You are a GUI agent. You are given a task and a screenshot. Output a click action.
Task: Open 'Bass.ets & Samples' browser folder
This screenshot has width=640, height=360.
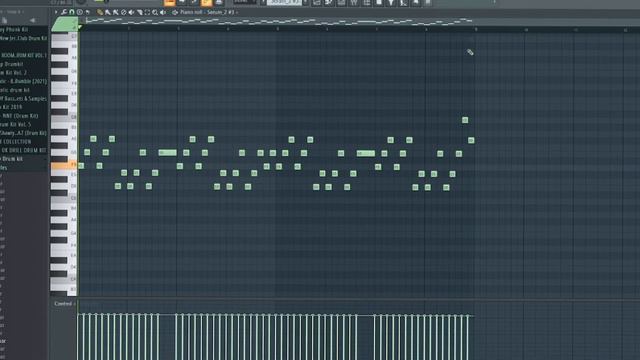[x=24, y=98]
